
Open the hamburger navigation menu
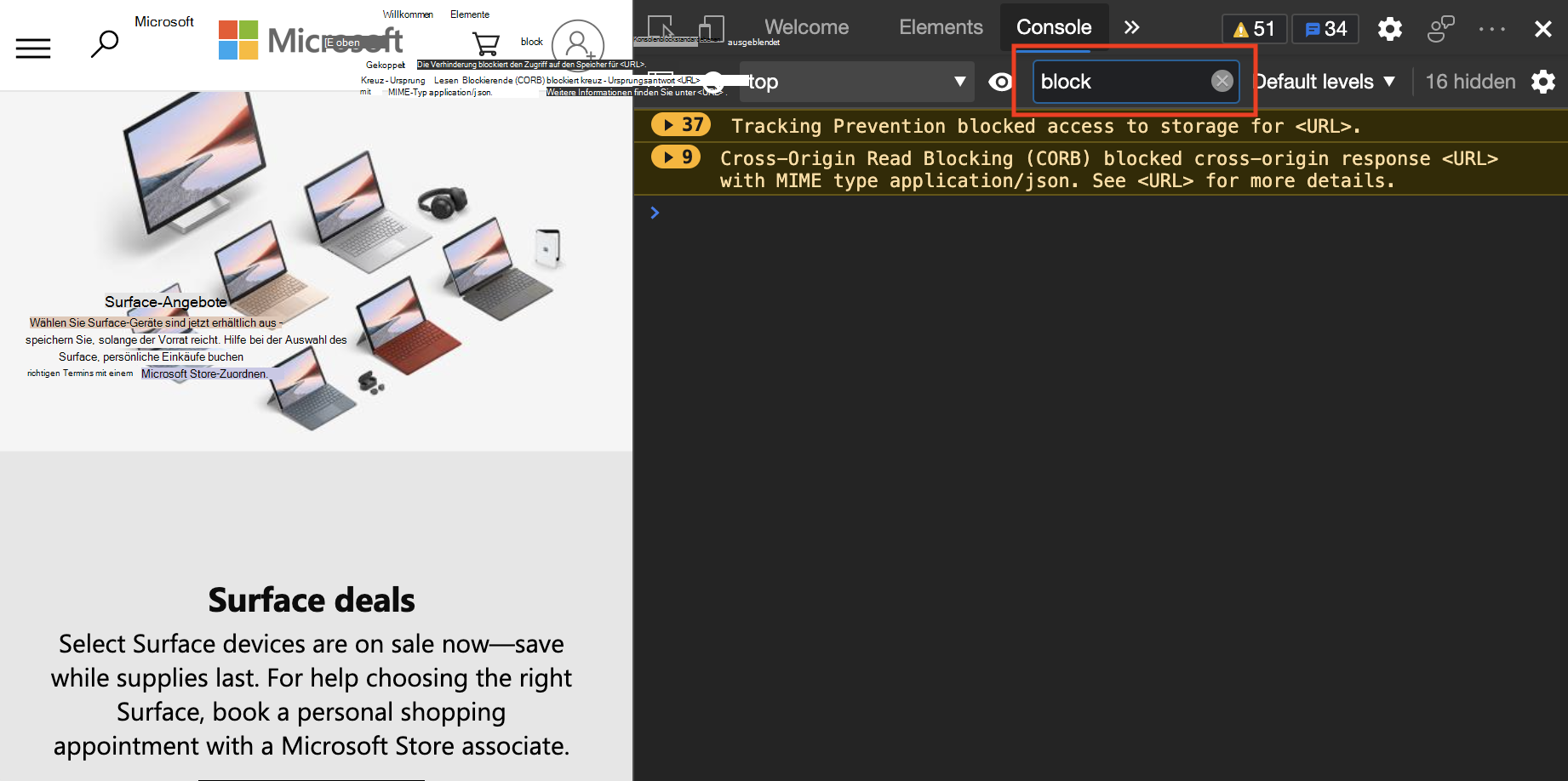coord(33,48)
